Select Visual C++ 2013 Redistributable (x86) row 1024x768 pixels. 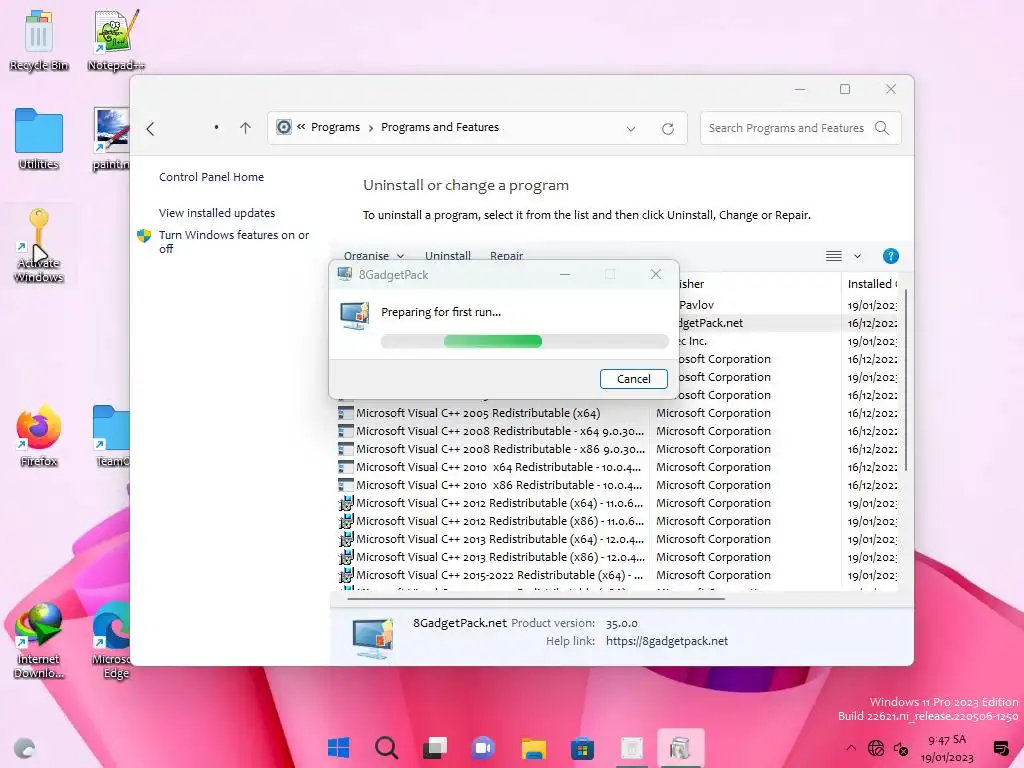(x=490, y=556)
